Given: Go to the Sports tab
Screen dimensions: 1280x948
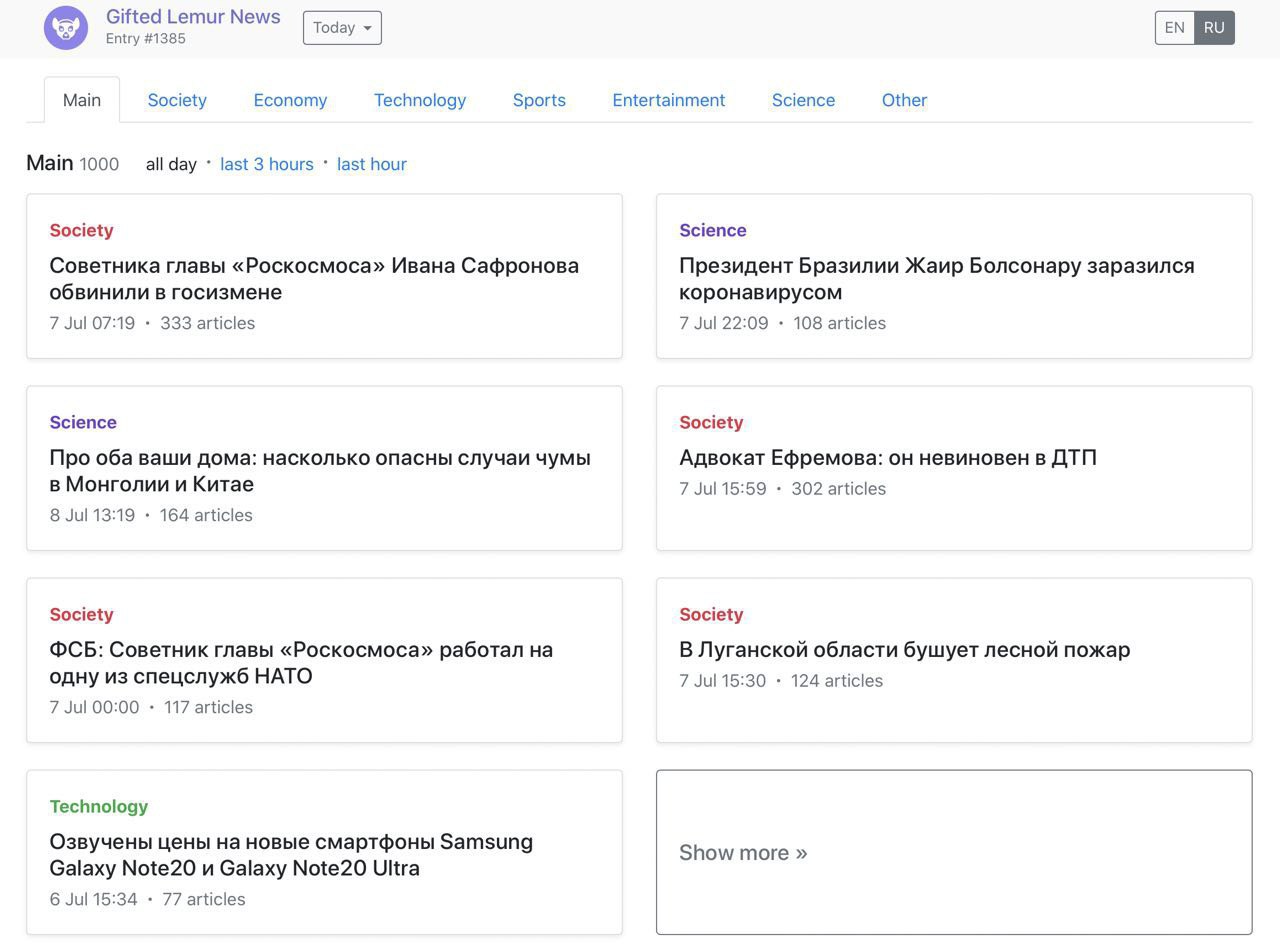Looking at the screenshot, I should coord(539,100).
